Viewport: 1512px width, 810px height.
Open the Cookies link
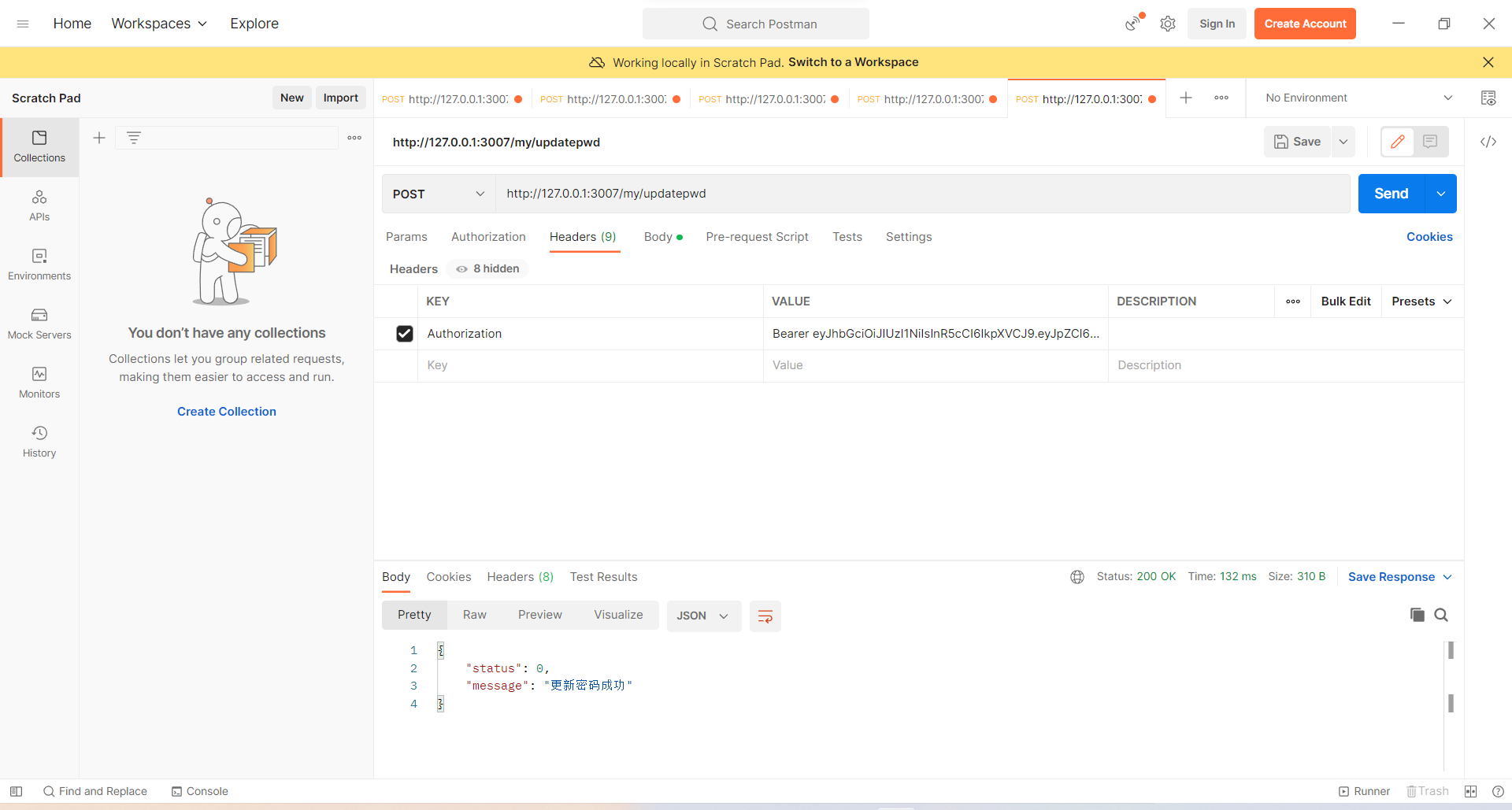[x=1429, y=237]
